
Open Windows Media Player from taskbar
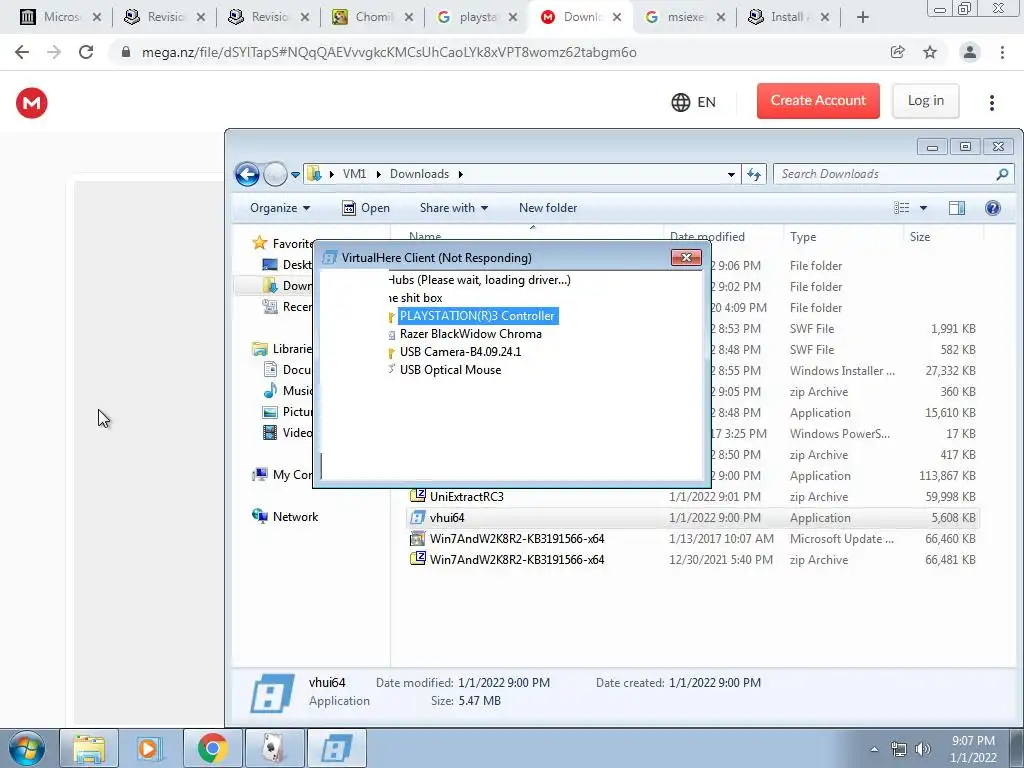150,748
